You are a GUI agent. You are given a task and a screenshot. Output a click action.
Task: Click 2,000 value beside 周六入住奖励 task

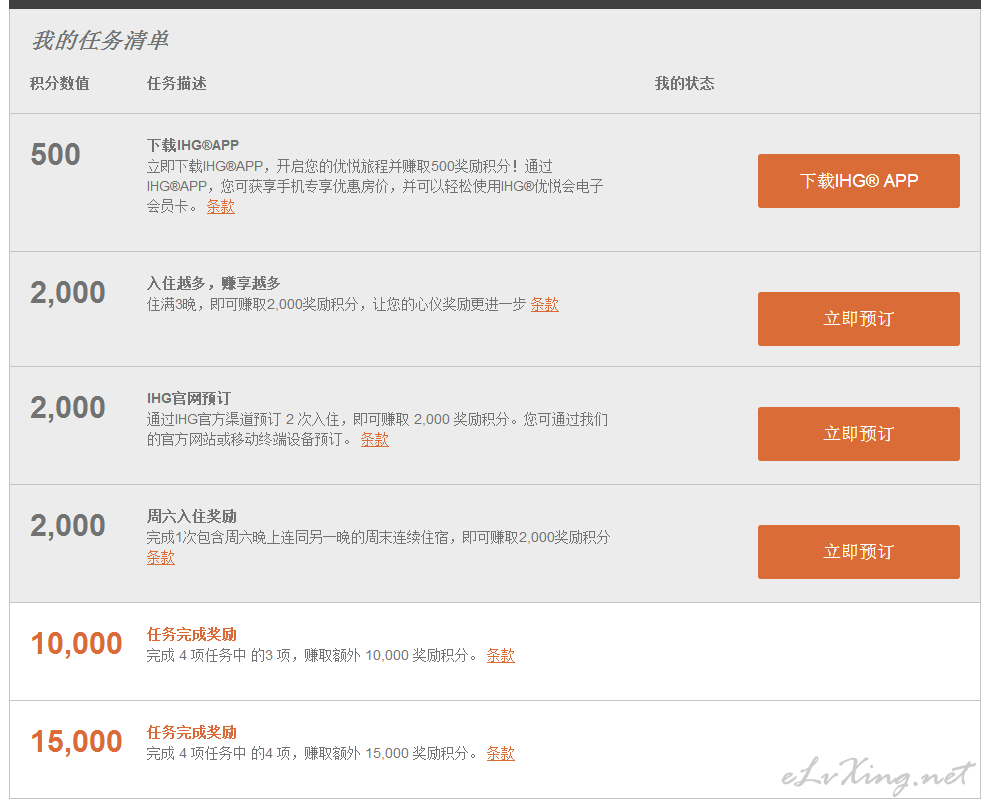(68, 526)
